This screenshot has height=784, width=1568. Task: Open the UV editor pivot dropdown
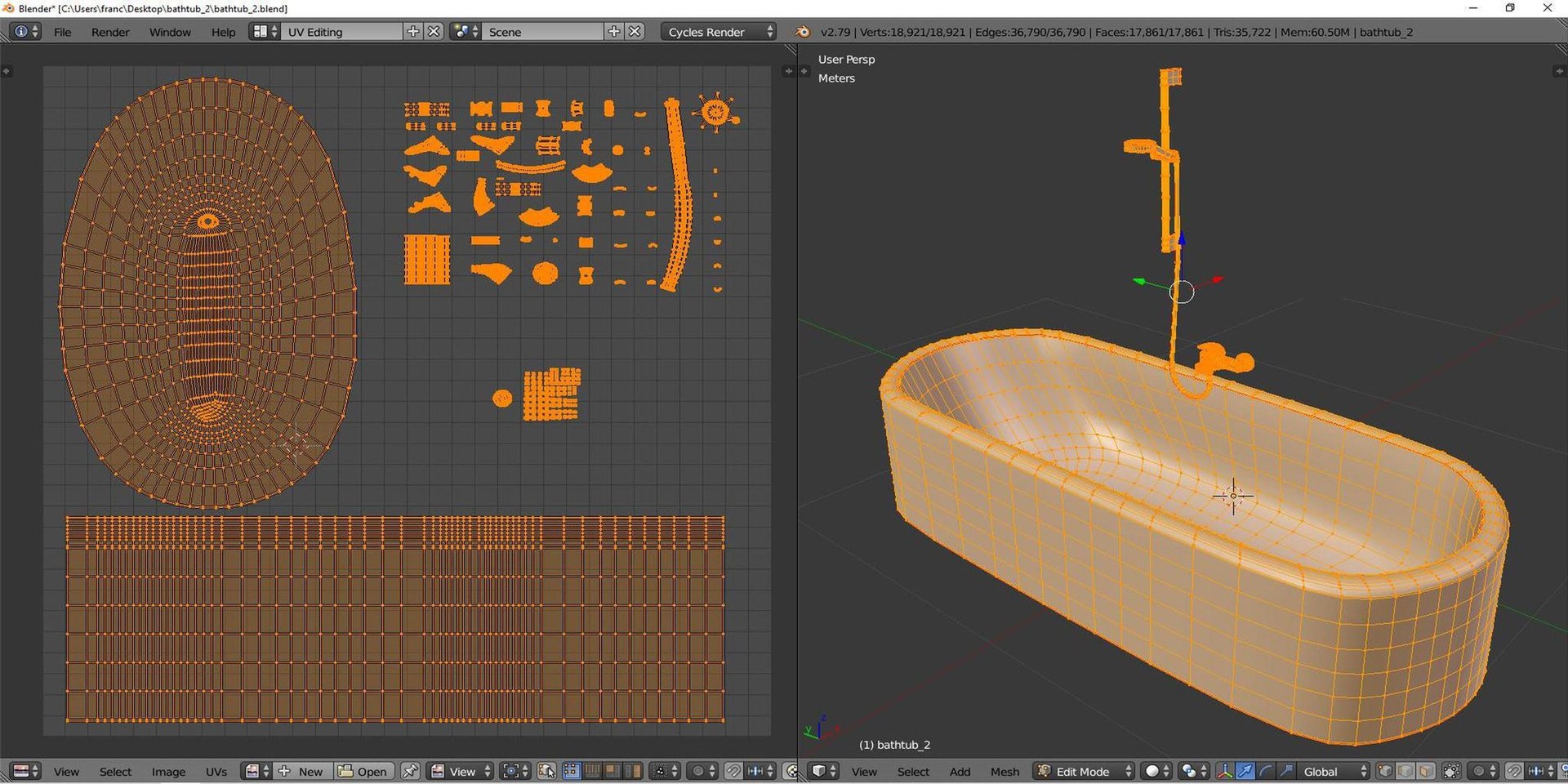coord(514,771)
